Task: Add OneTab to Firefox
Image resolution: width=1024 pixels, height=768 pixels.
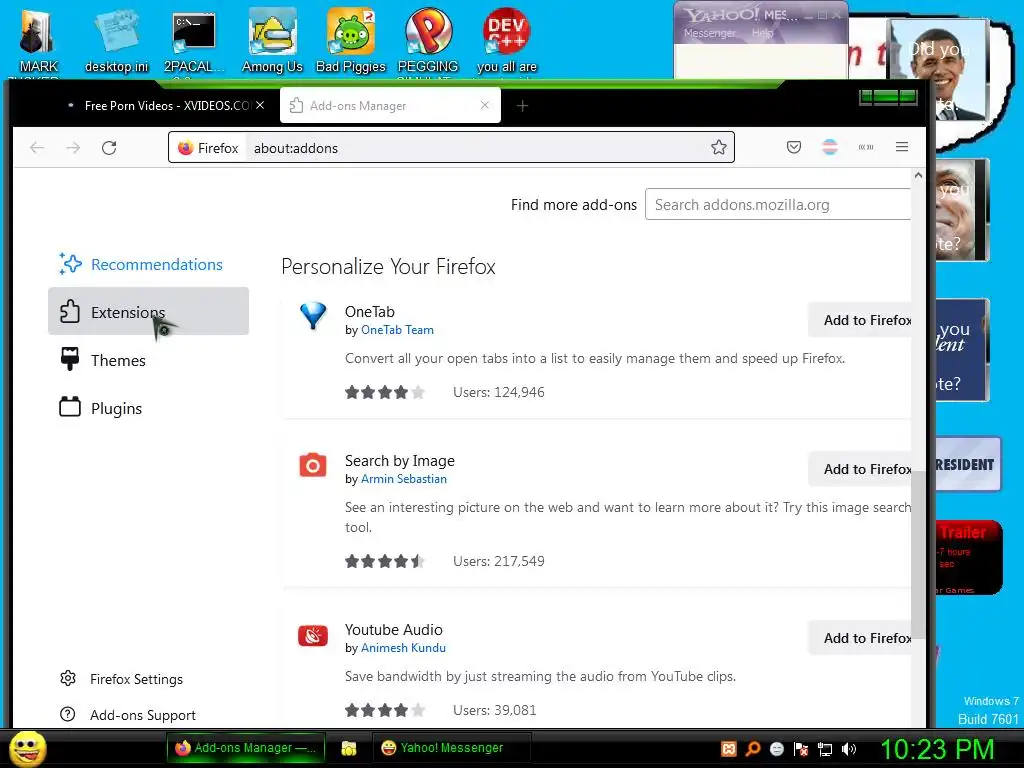Action: (x=860, y=320)
